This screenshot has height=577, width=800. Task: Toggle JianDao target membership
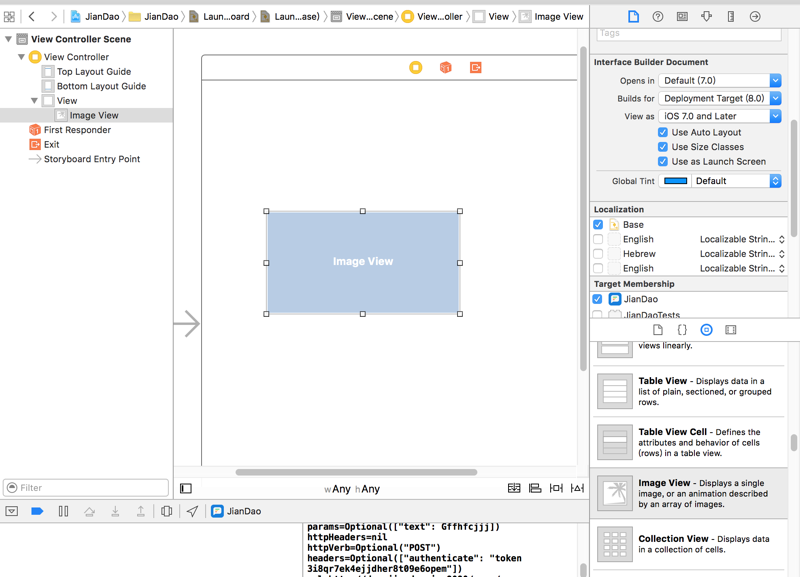coord(597,299)
